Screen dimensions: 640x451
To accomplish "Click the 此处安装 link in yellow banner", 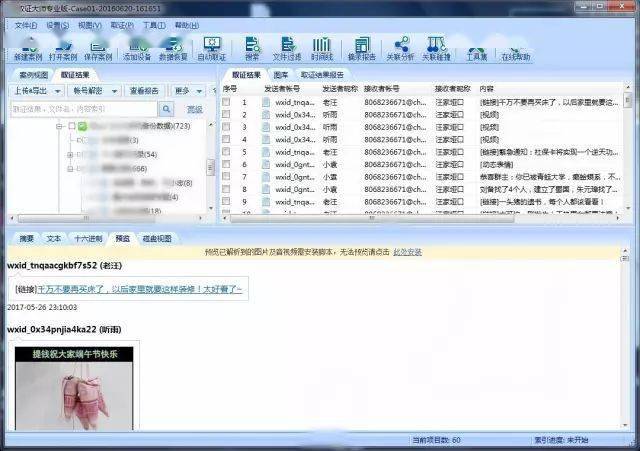I will 407,252.
